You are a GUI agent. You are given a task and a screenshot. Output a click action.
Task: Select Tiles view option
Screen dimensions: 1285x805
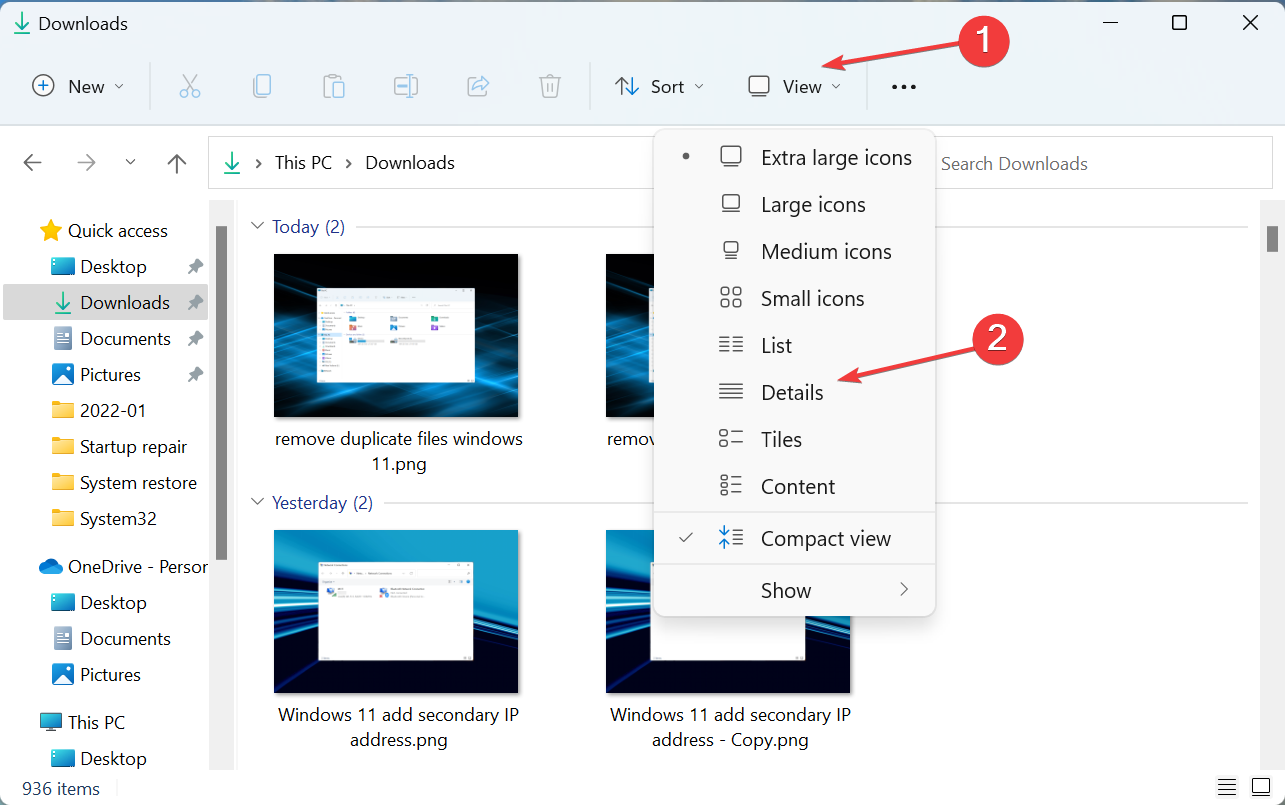pyautogui.click(x=794, y=439)
